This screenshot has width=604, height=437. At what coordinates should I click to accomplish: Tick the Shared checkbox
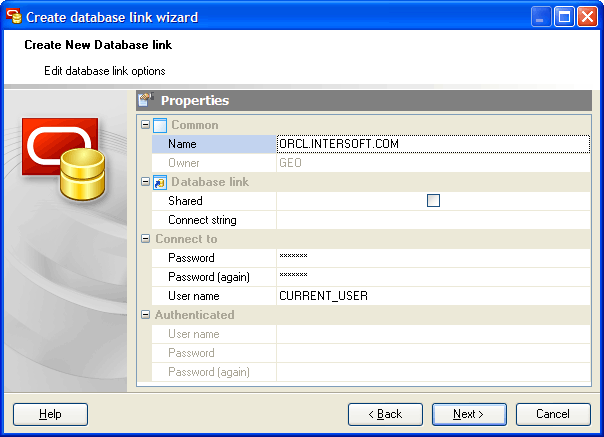433,200
